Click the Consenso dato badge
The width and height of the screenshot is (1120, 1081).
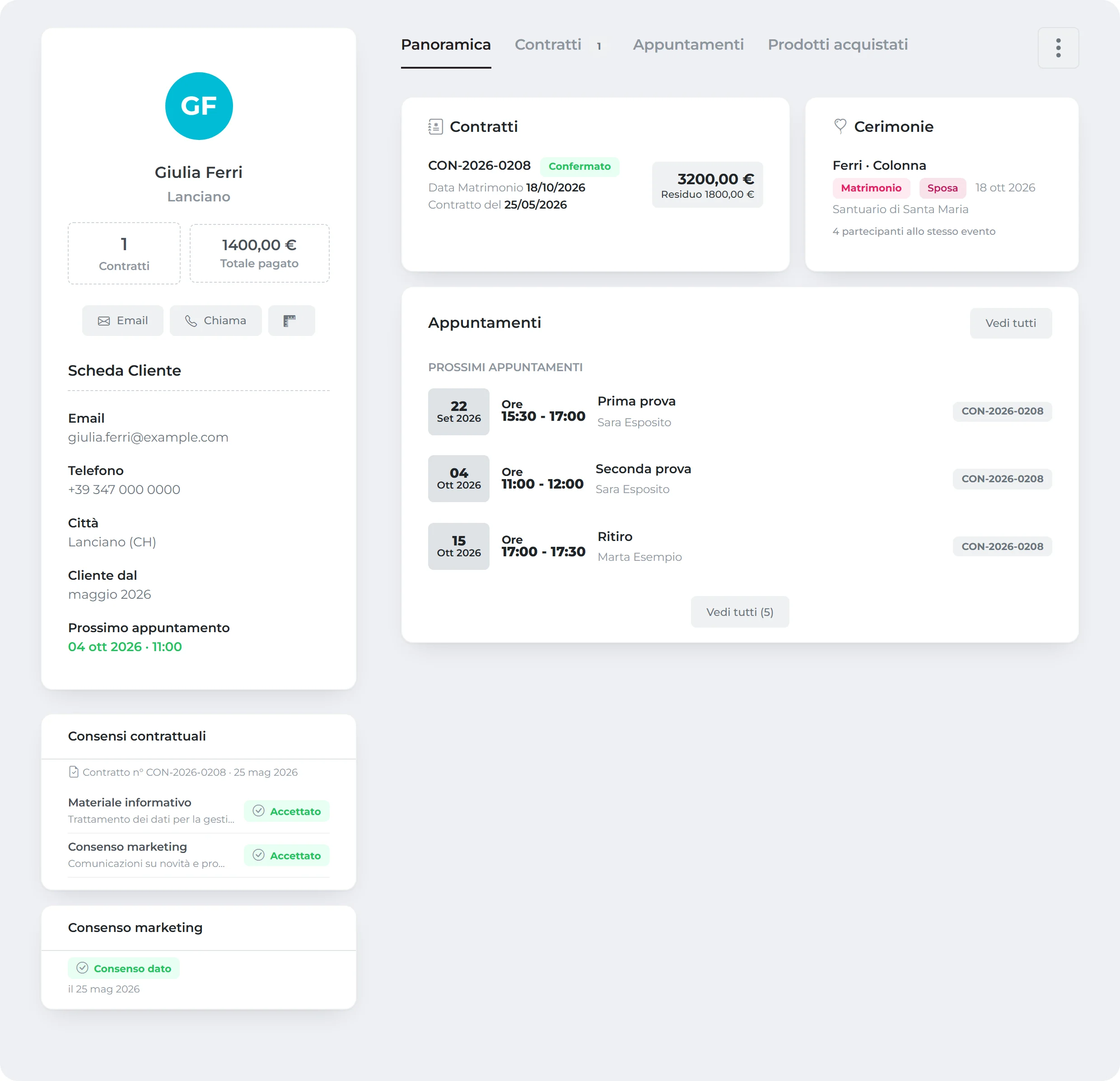click(124, 968)
